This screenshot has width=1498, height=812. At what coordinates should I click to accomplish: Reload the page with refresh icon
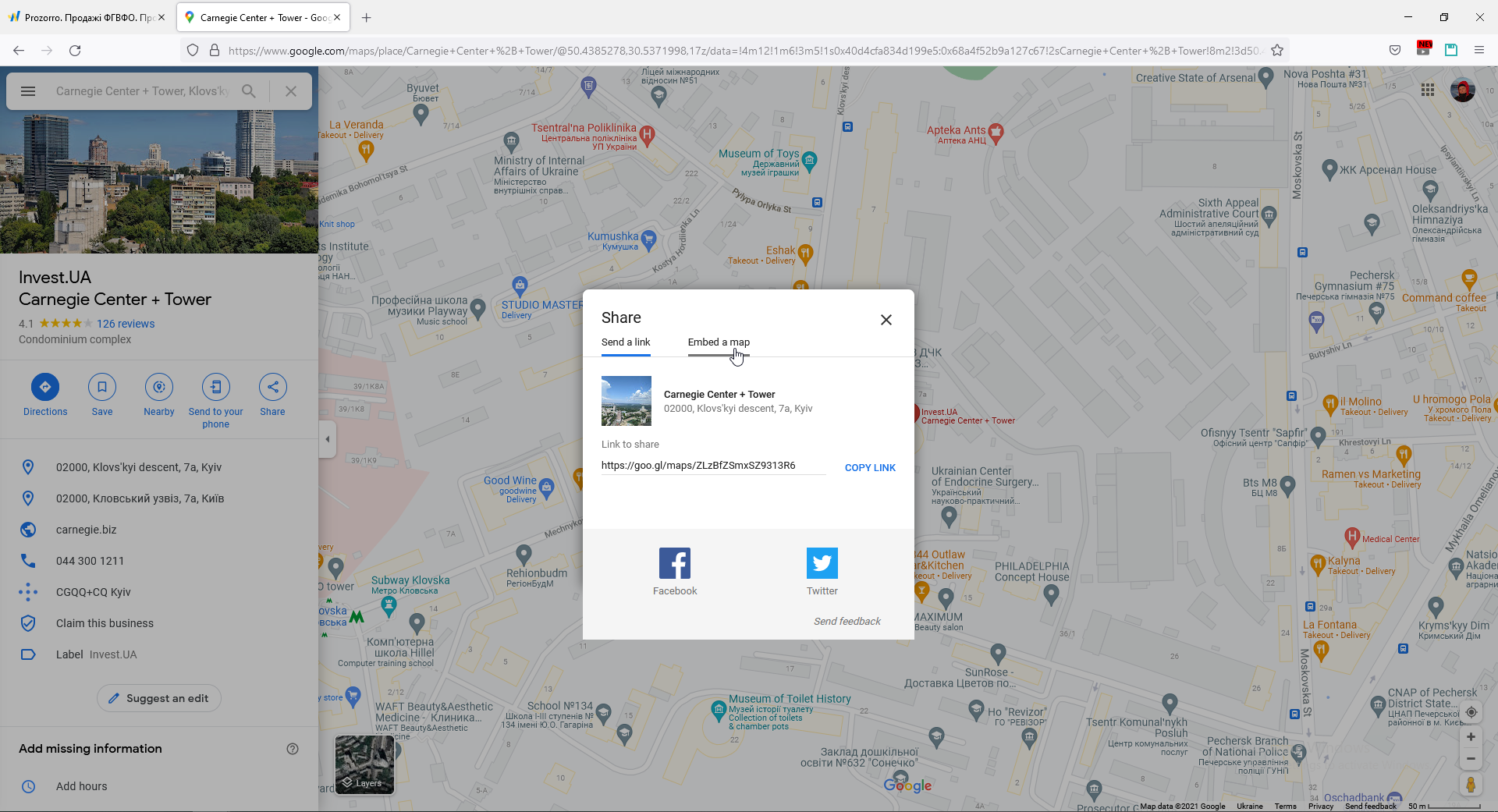[75, 51]
